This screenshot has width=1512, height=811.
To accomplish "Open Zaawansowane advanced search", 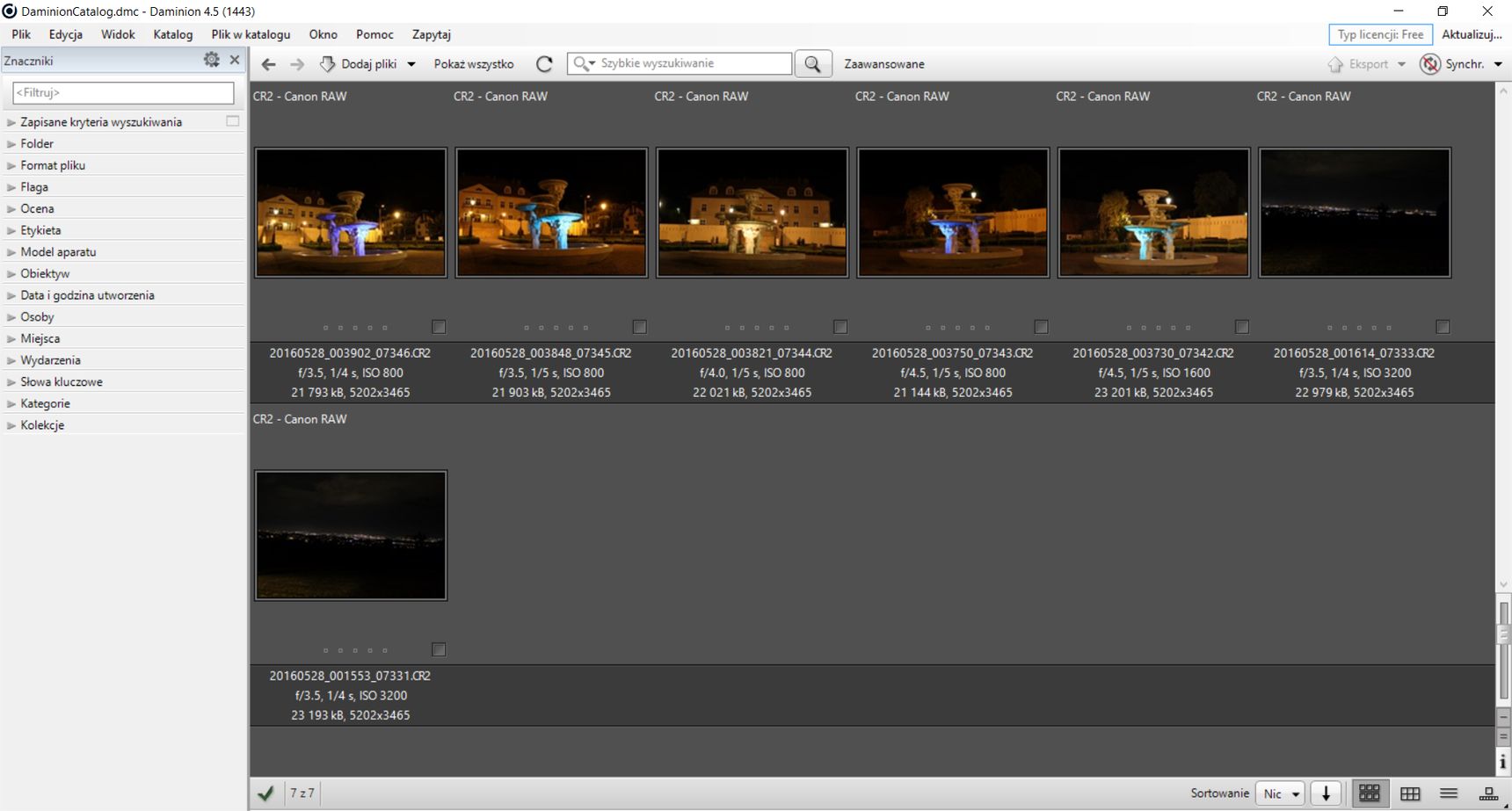I will click(x=884, y=64).
